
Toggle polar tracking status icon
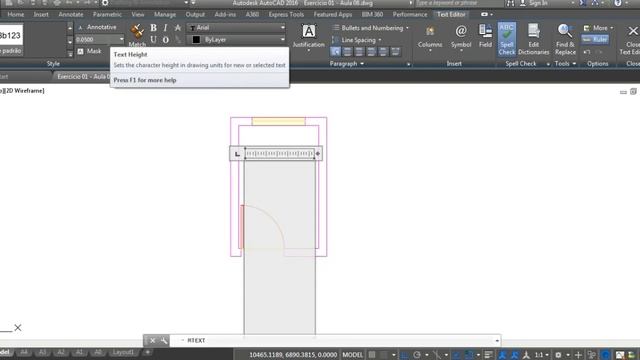(417, 355)
